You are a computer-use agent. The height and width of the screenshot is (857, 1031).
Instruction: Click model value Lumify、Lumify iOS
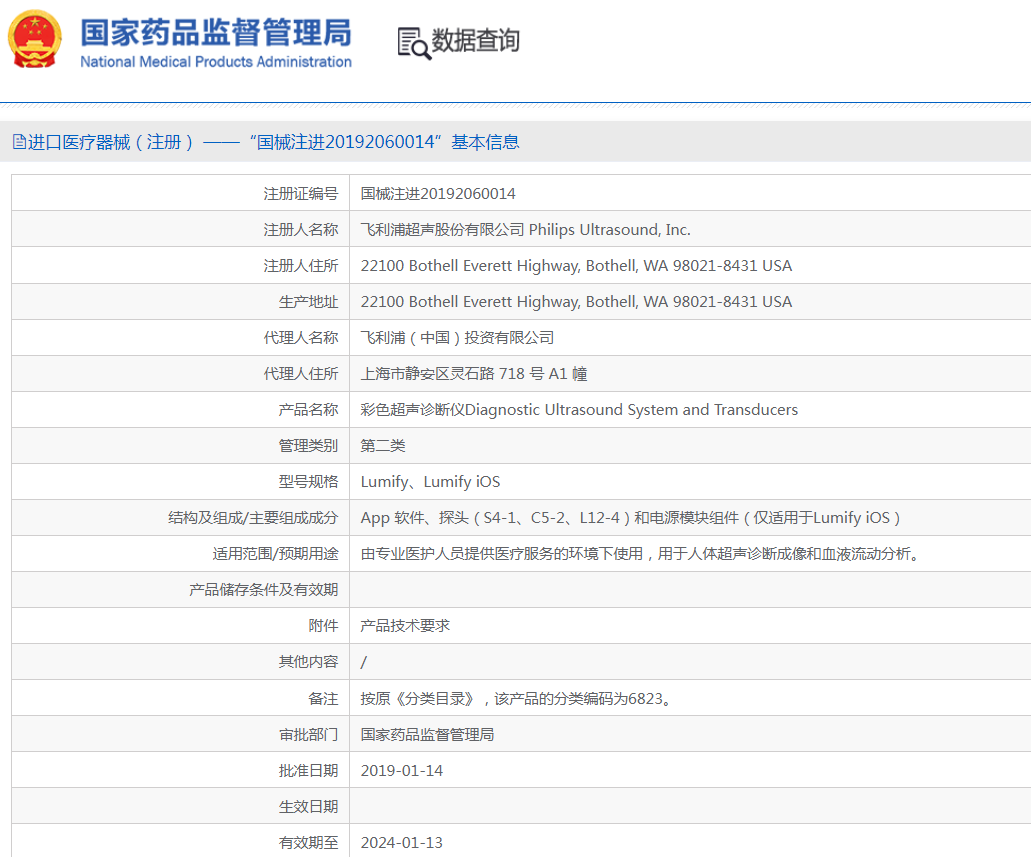430,482
